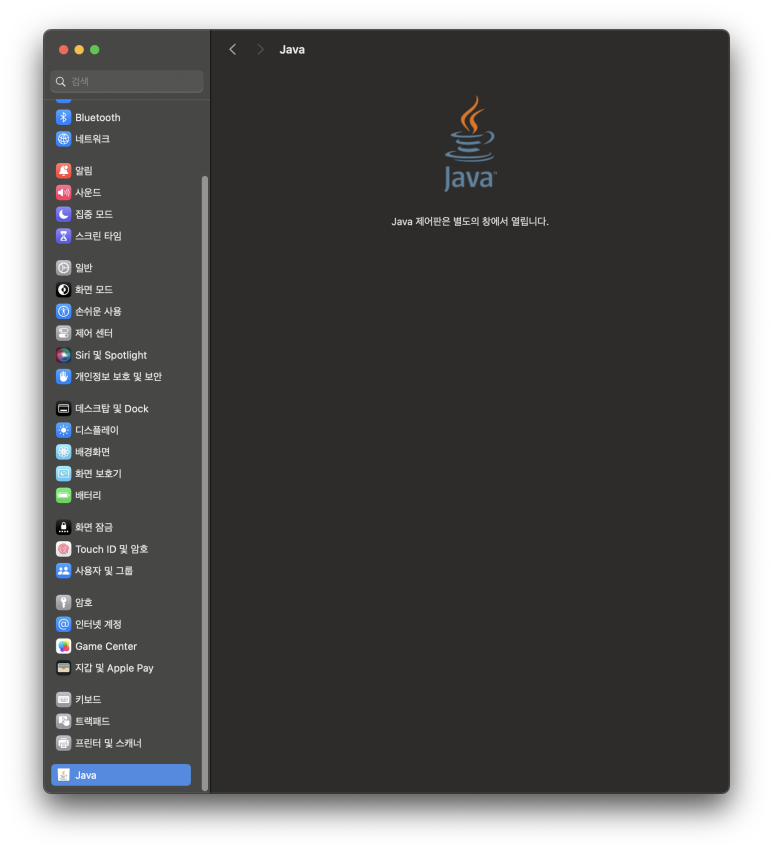Click the Java control panel message text

tap(470, 221)
